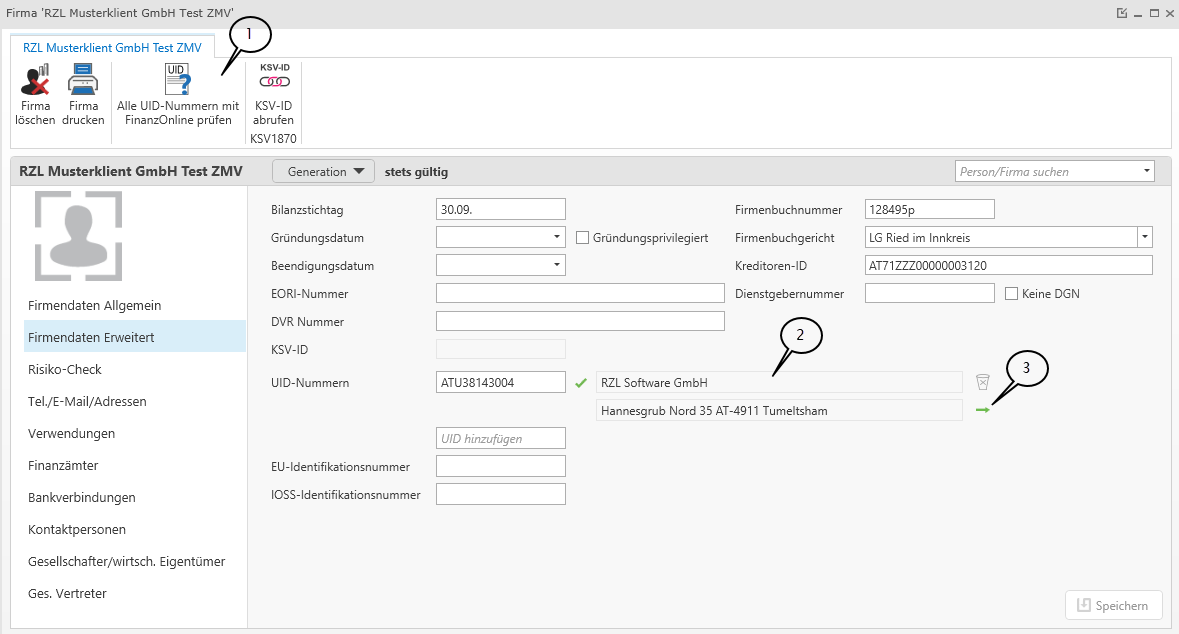Click the Firma löschen icon

click(x=34, y=80)
